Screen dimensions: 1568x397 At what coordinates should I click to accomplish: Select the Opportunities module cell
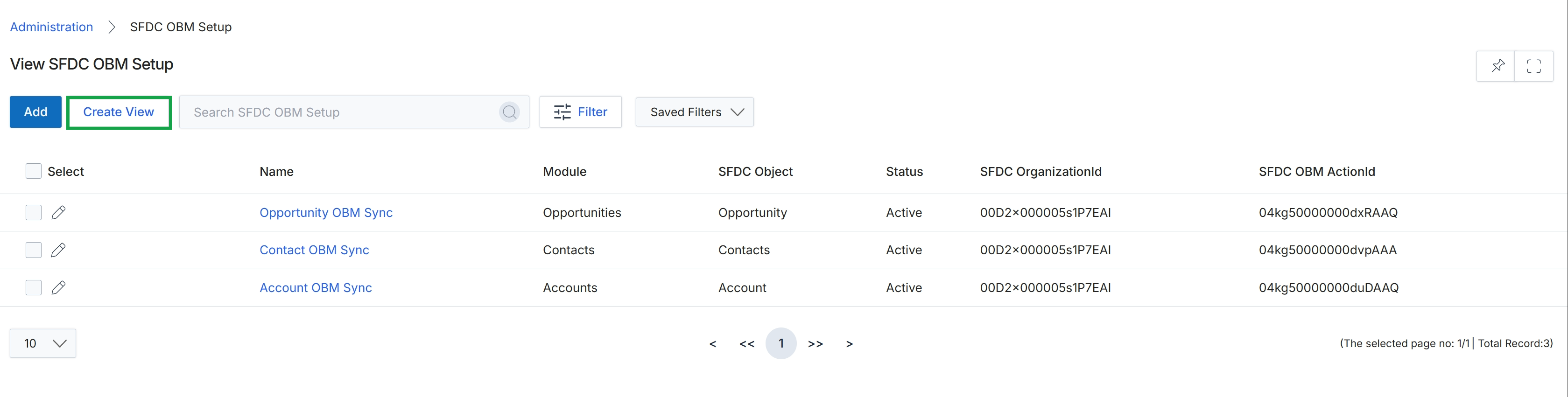pos(582,213)
